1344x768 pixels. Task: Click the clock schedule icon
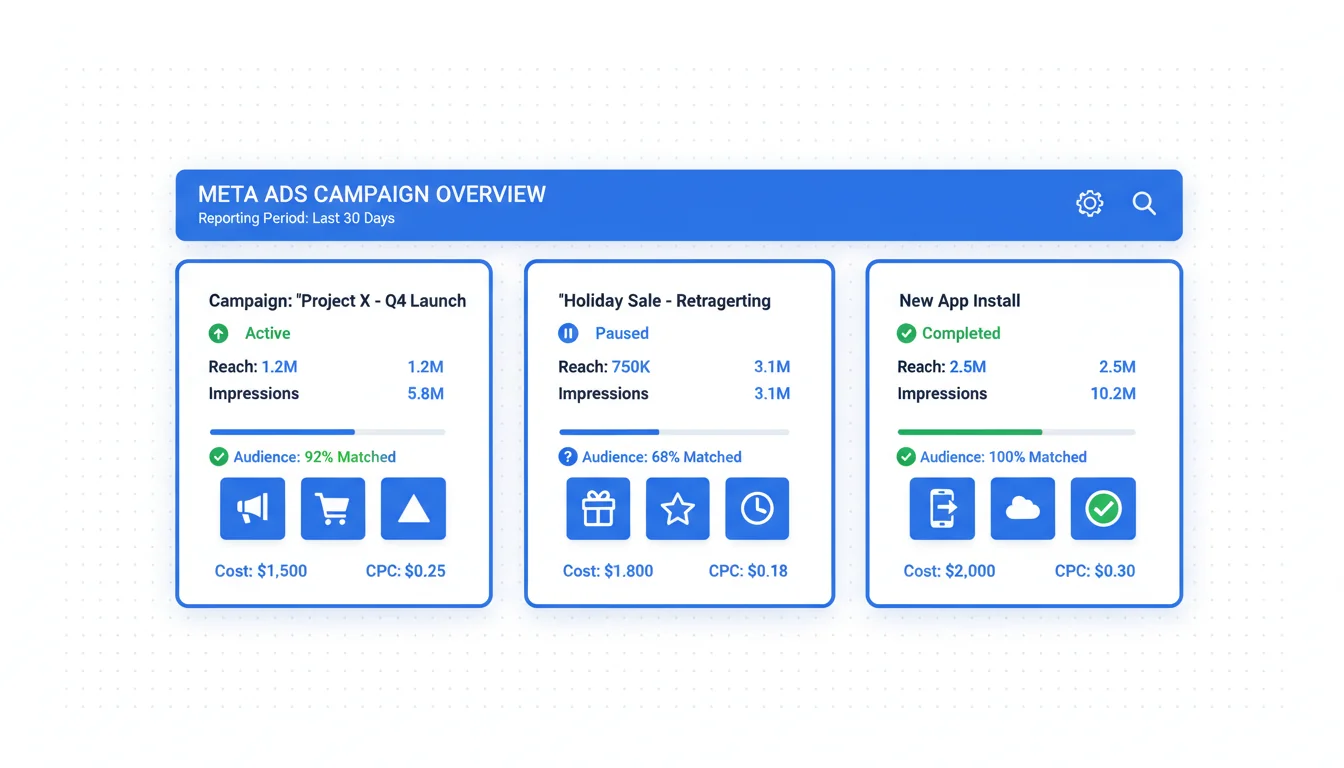756,509
